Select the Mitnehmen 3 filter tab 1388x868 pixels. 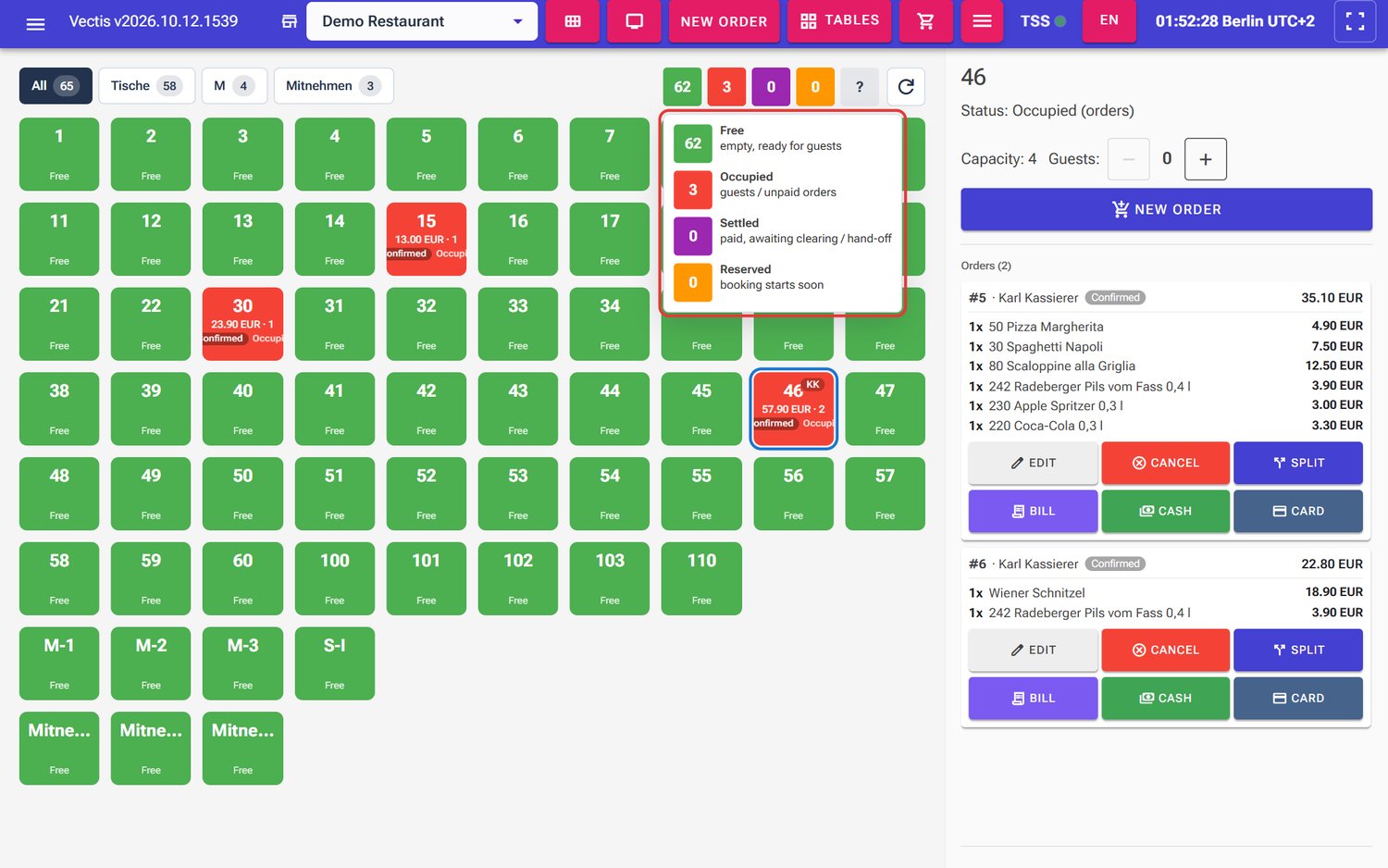tap(333, 86)
